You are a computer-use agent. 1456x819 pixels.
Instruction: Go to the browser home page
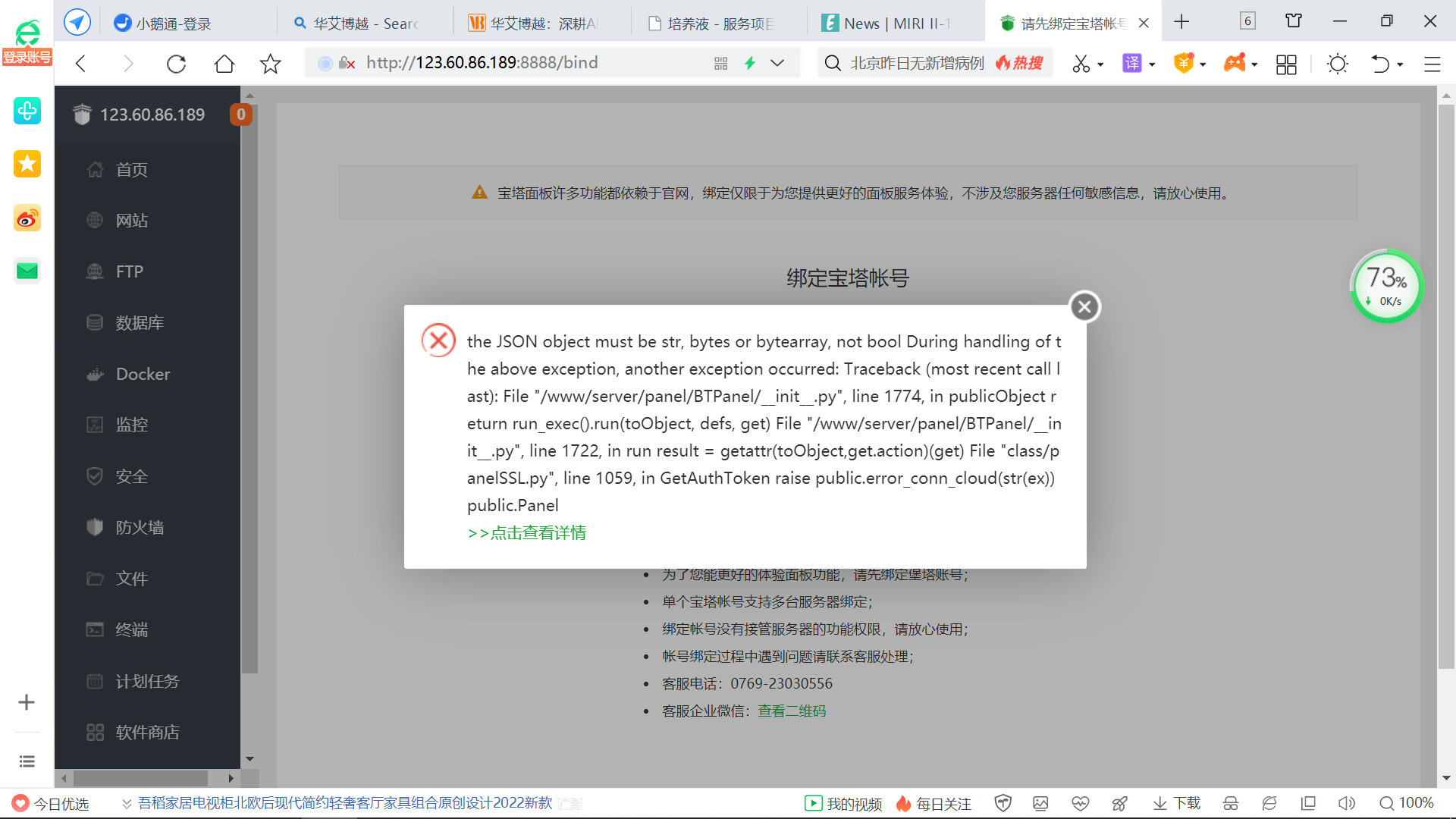tap(224, 64)
